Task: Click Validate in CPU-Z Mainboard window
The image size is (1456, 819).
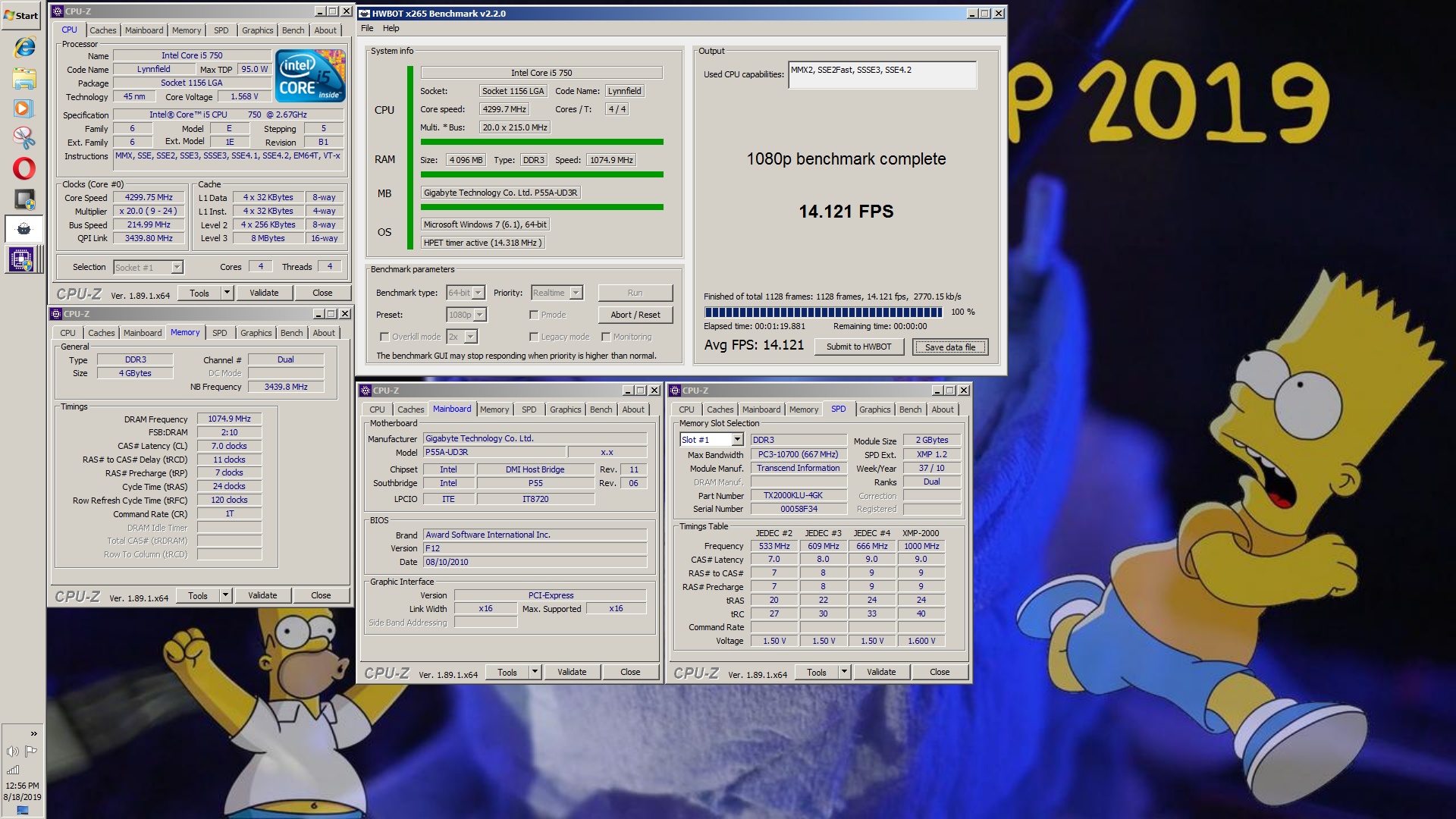Action: pyautogui.click(x=572, y=672)
